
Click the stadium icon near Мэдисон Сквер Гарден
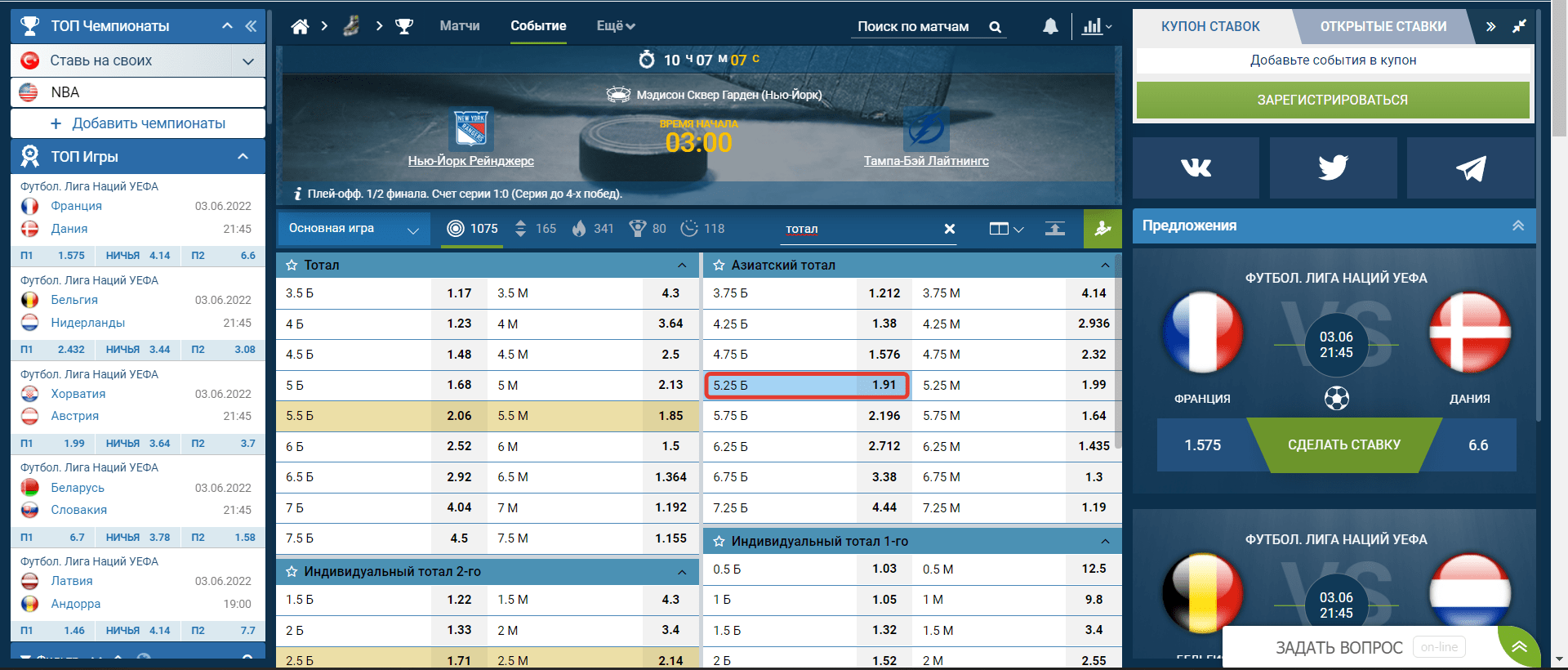pyautogui.click(x=618, y=95)
